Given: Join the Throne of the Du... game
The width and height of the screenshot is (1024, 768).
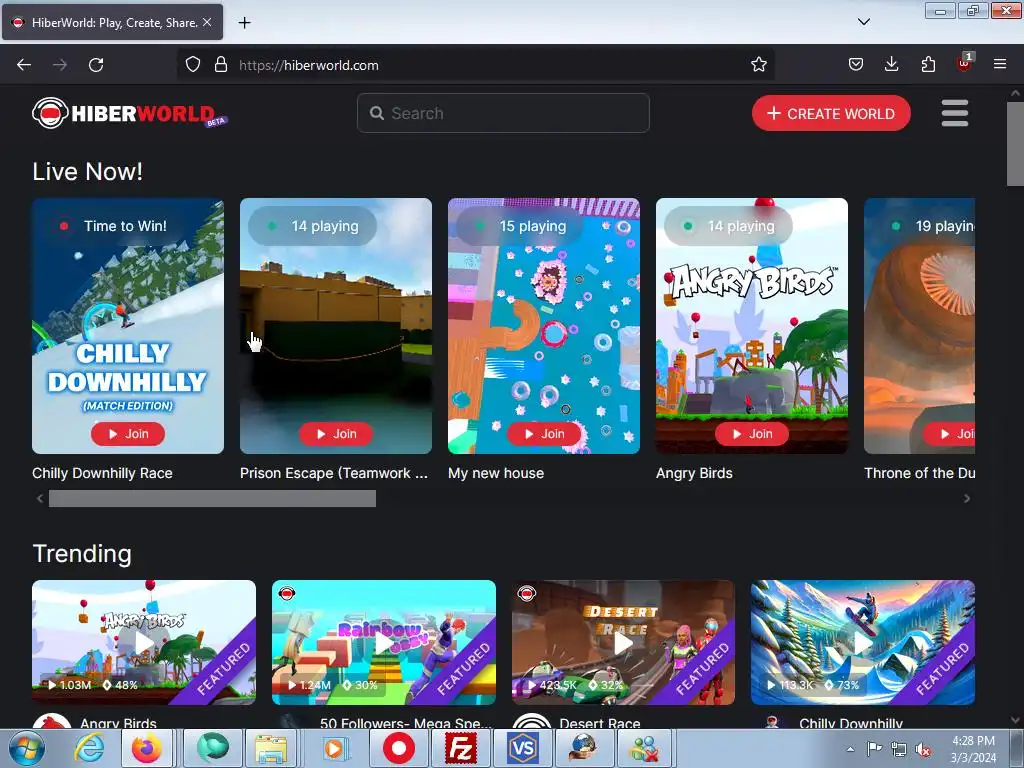Looking at the screenshot, I should (x=950, y=434).
